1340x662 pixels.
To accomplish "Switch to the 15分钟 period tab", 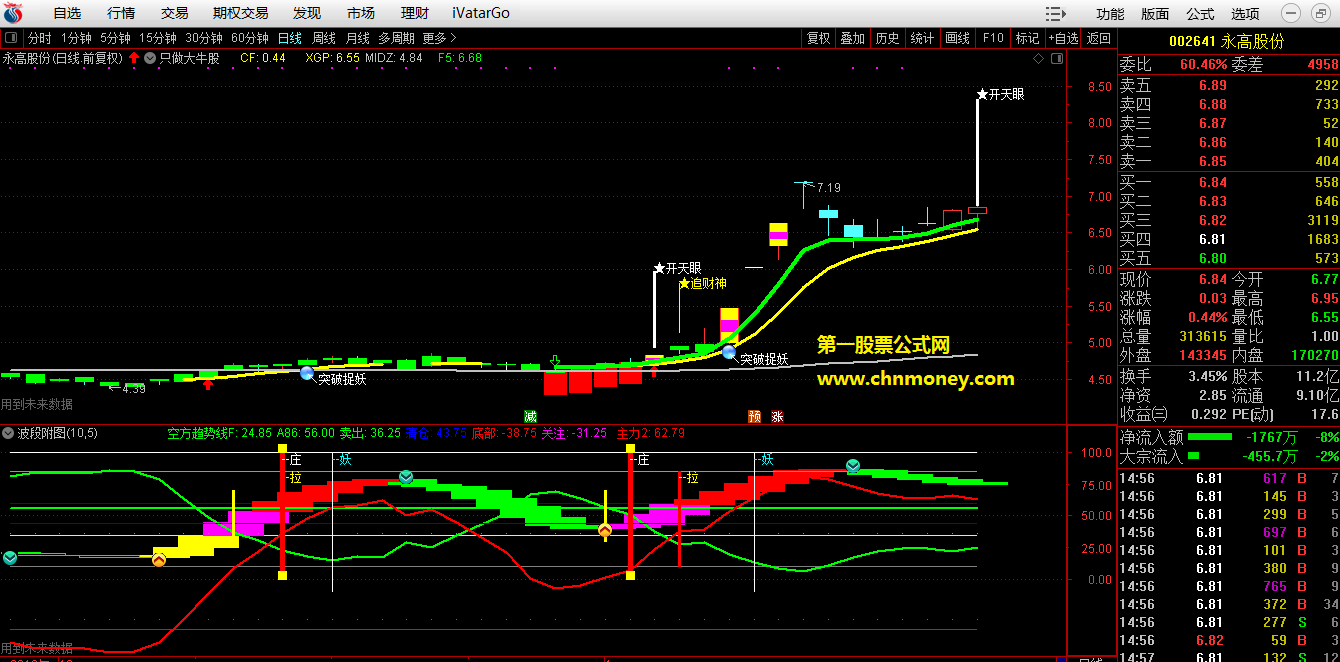I will 158,38.
